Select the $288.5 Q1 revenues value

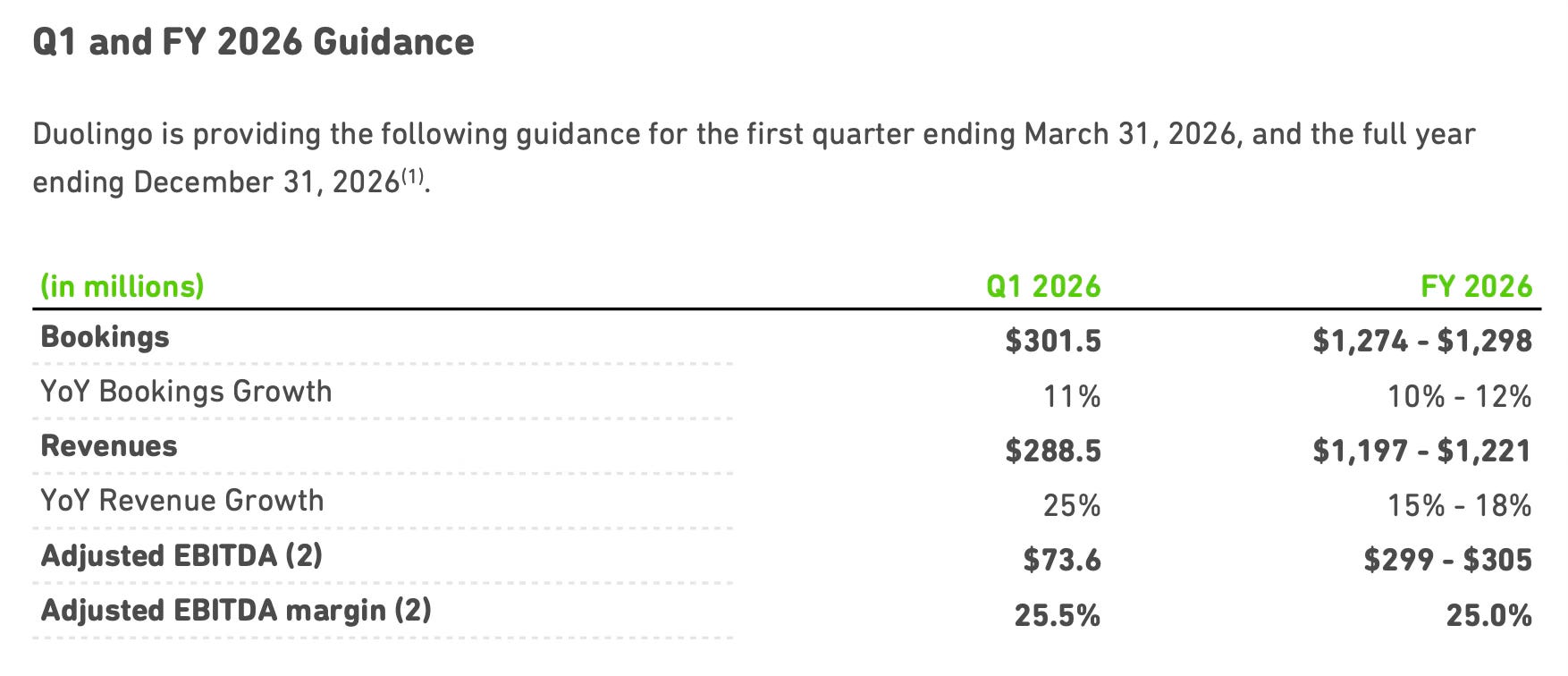click(x=1053, y=450)
